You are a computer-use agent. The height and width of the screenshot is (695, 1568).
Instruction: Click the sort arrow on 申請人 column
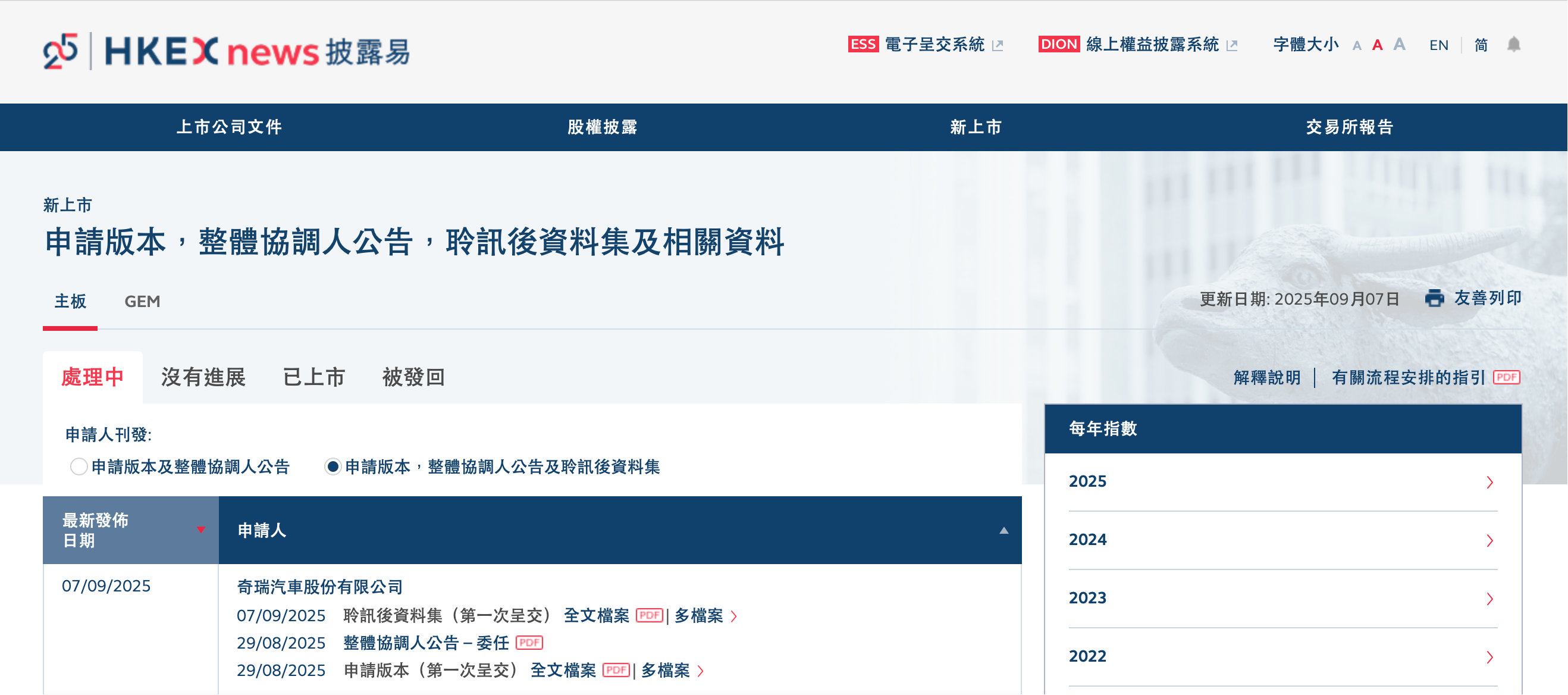pos(1003,531)
